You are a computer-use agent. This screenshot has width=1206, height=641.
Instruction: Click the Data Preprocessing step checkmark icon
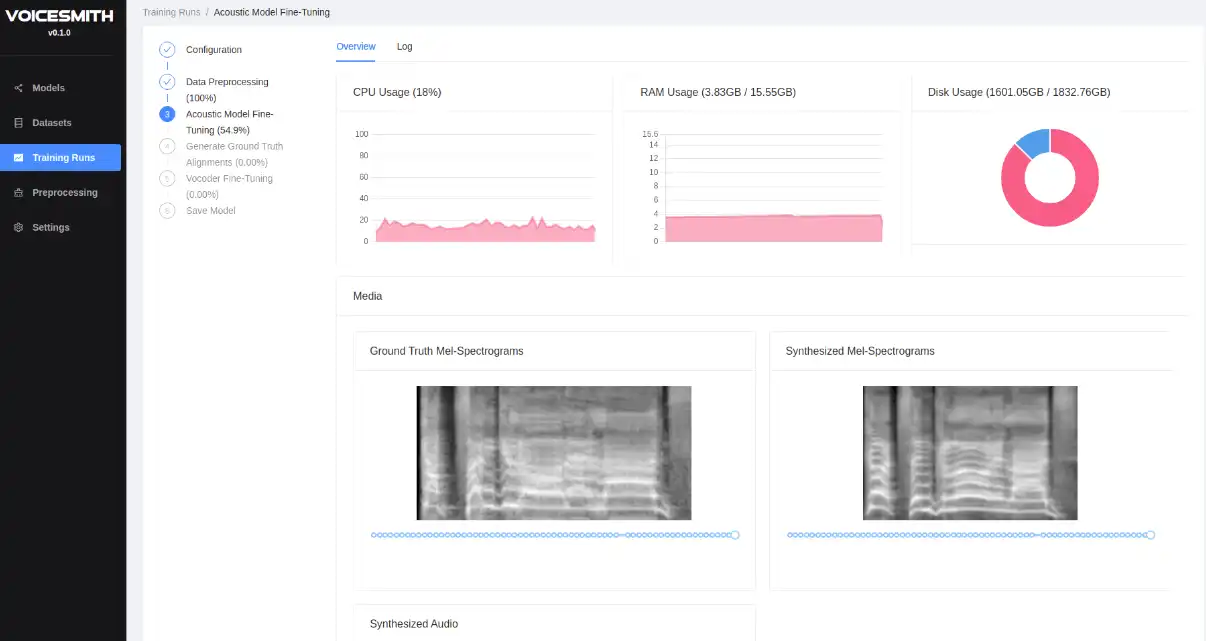(x=167, y=82)
